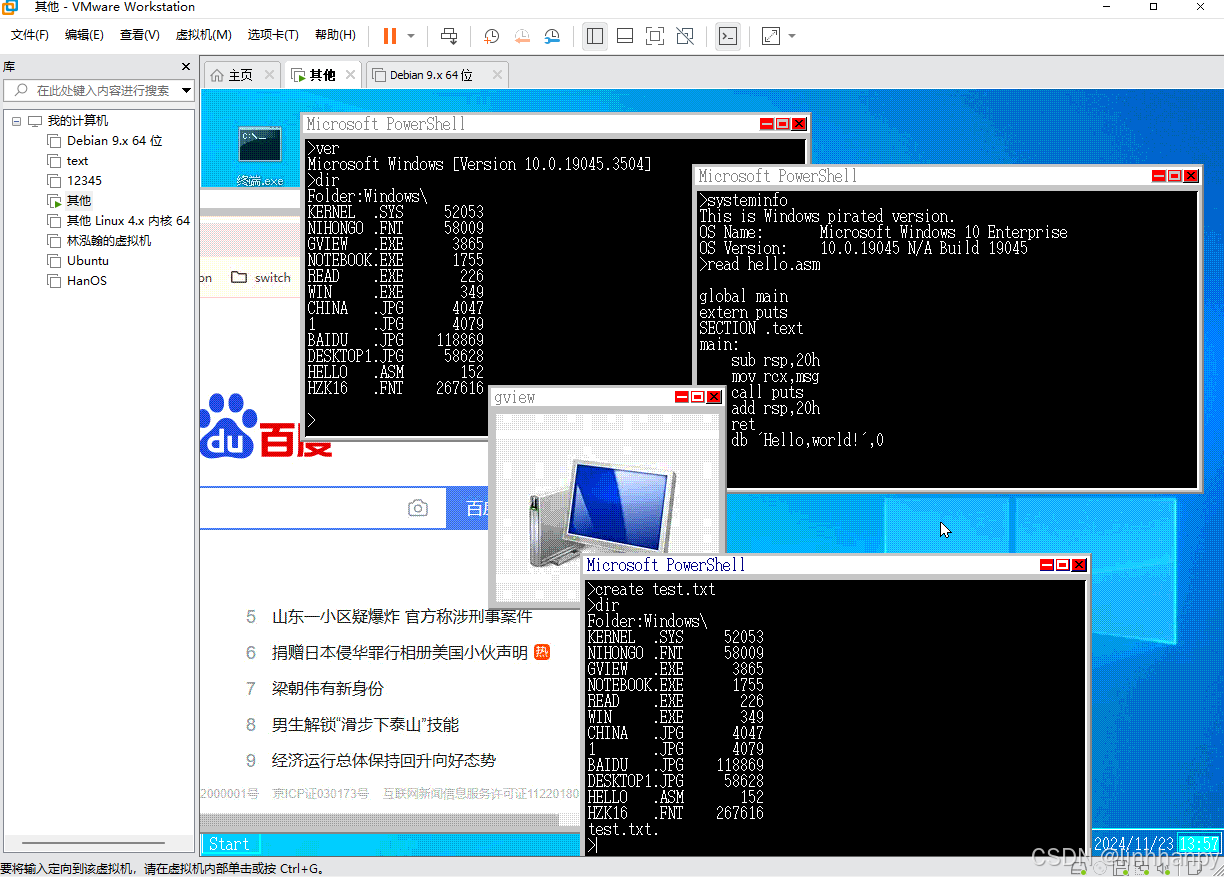The image size is (1224, 877).
Task: Open the 查看(V) menu
Action: (140, 35)
